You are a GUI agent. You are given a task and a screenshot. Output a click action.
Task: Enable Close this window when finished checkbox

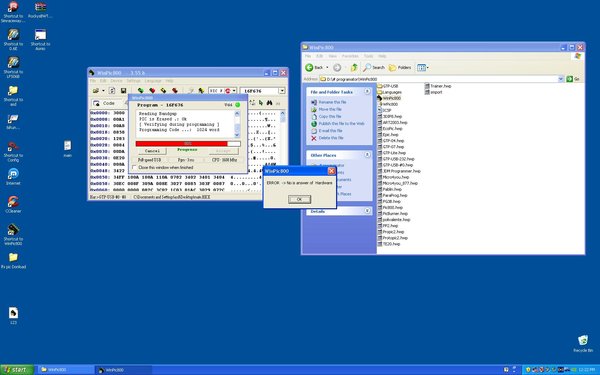tap(134, 167)
